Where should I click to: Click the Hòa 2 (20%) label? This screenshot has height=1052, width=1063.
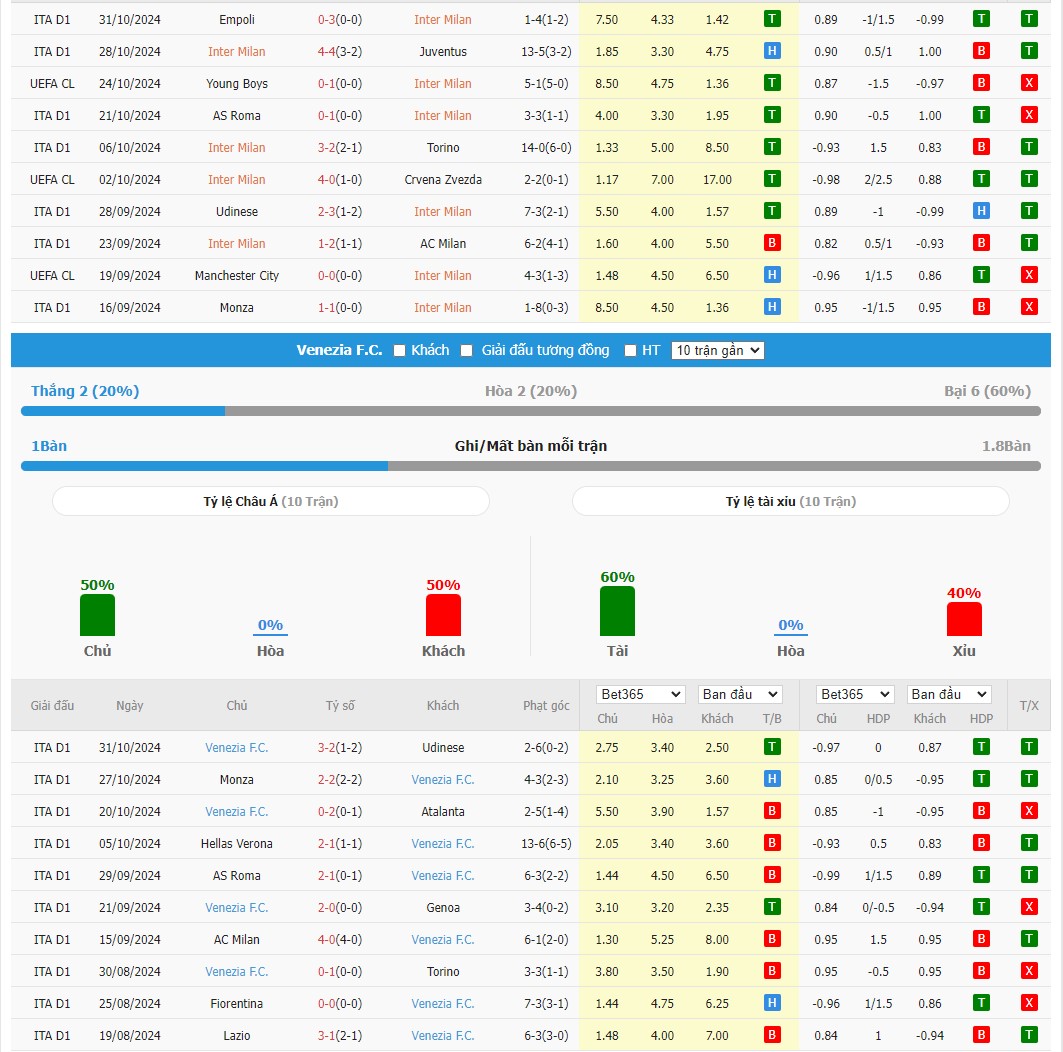[531, 391]
